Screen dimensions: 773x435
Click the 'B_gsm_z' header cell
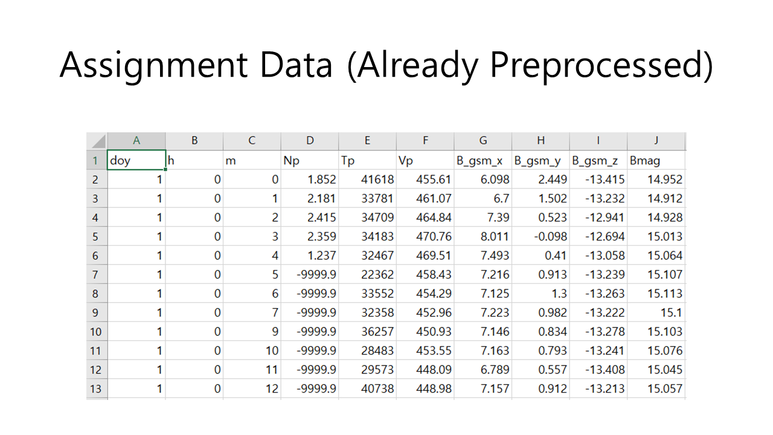(x=598, y=160)
